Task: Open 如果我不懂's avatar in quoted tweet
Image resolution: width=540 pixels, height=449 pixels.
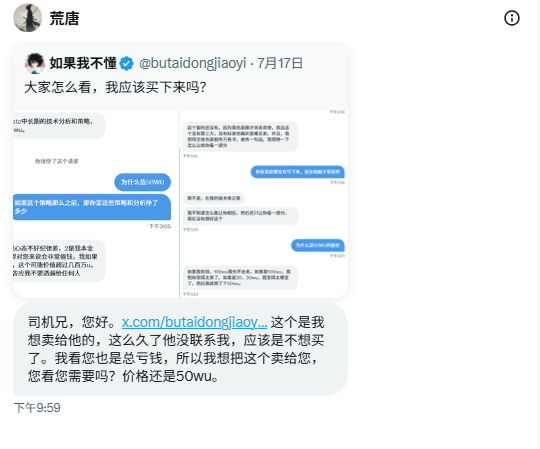Action: point(35,63)
